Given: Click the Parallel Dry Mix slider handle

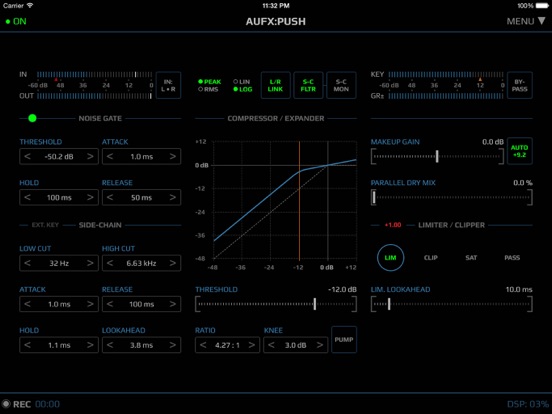Looking at the screenshot, I should [374, 197].
